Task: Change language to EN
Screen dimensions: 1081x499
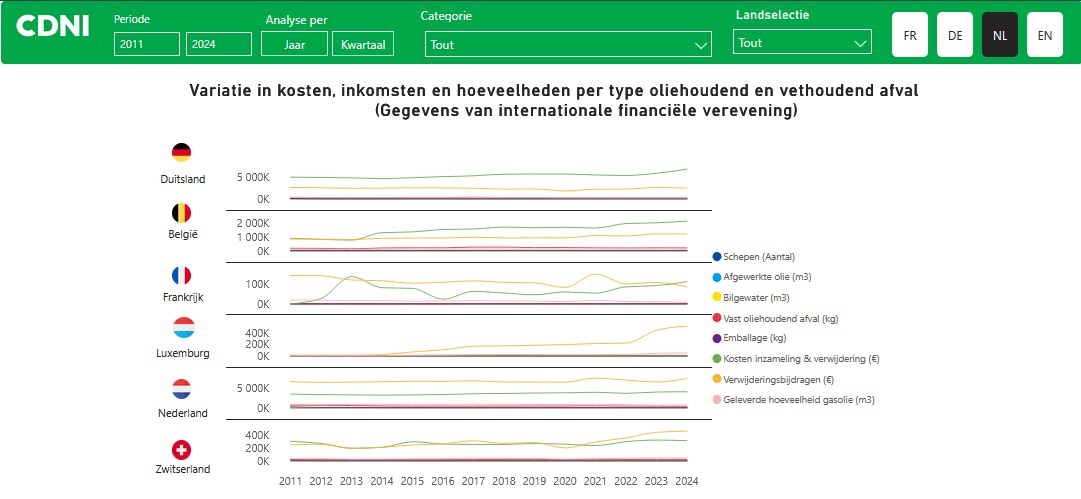Action: tap(1044, 35)
